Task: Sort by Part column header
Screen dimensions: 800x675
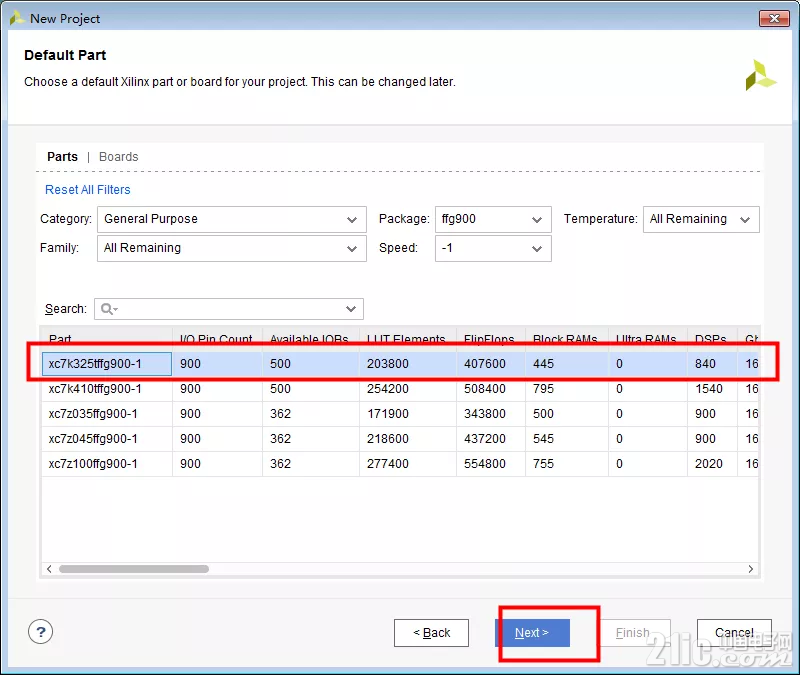Action: click(107, 339)
